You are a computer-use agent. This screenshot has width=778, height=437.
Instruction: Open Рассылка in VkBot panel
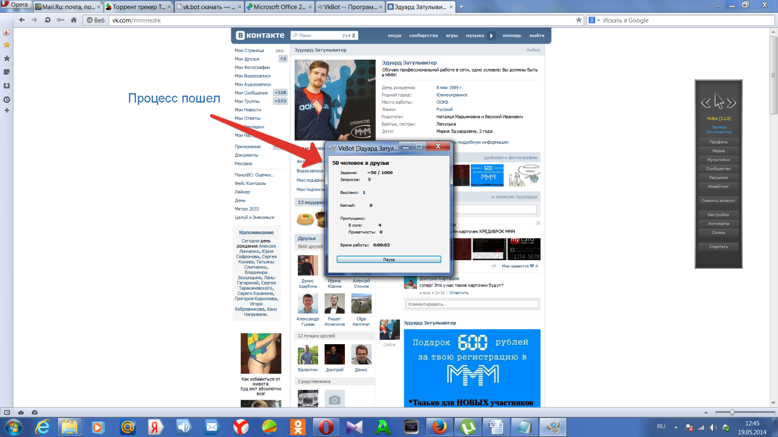point(718,178)
